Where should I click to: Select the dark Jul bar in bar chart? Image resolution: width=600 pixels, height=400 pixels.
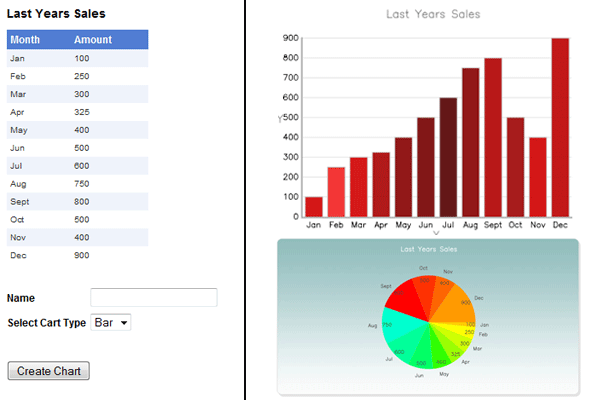448,157
